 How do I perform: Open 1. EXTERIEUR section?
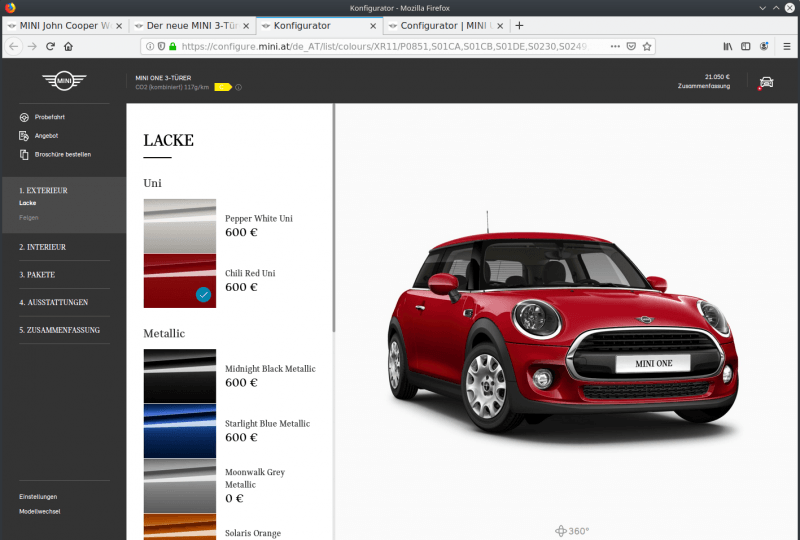pos(43,190)
